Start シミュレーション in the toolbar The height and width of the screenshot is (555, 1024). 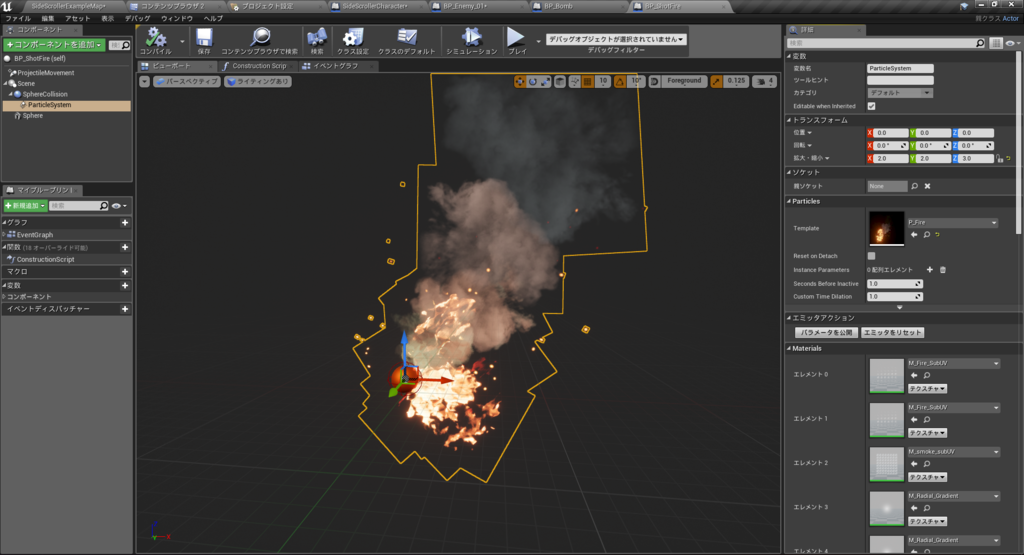tap(472, 40)
